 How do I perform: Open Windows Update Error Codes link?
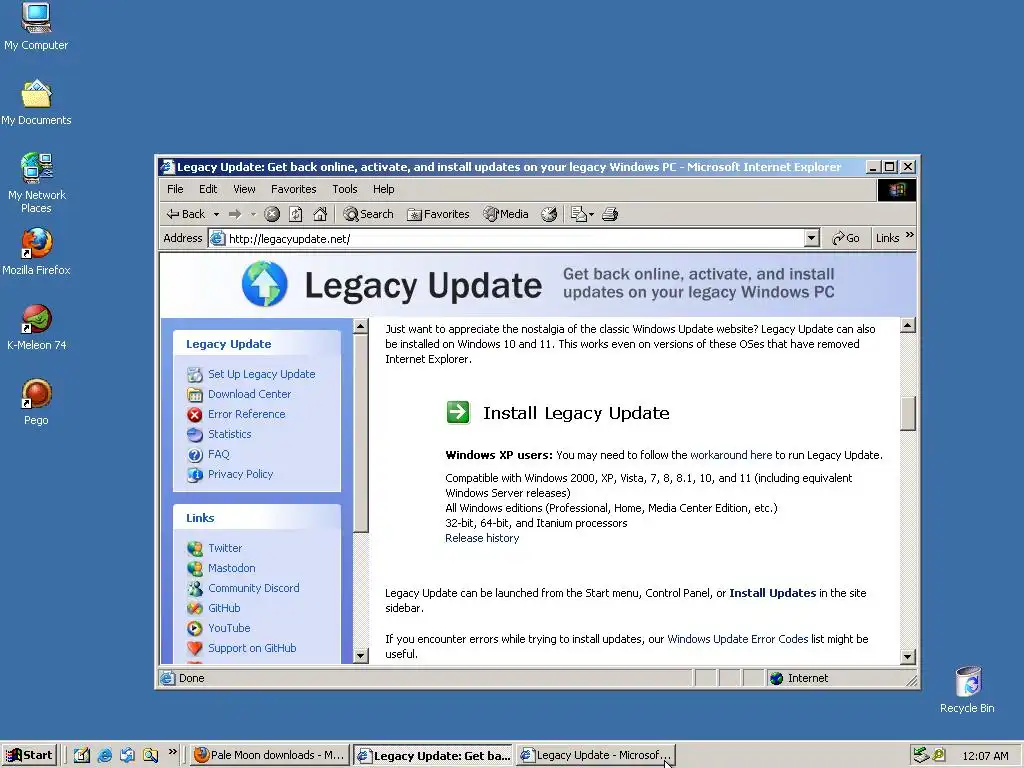737,639
